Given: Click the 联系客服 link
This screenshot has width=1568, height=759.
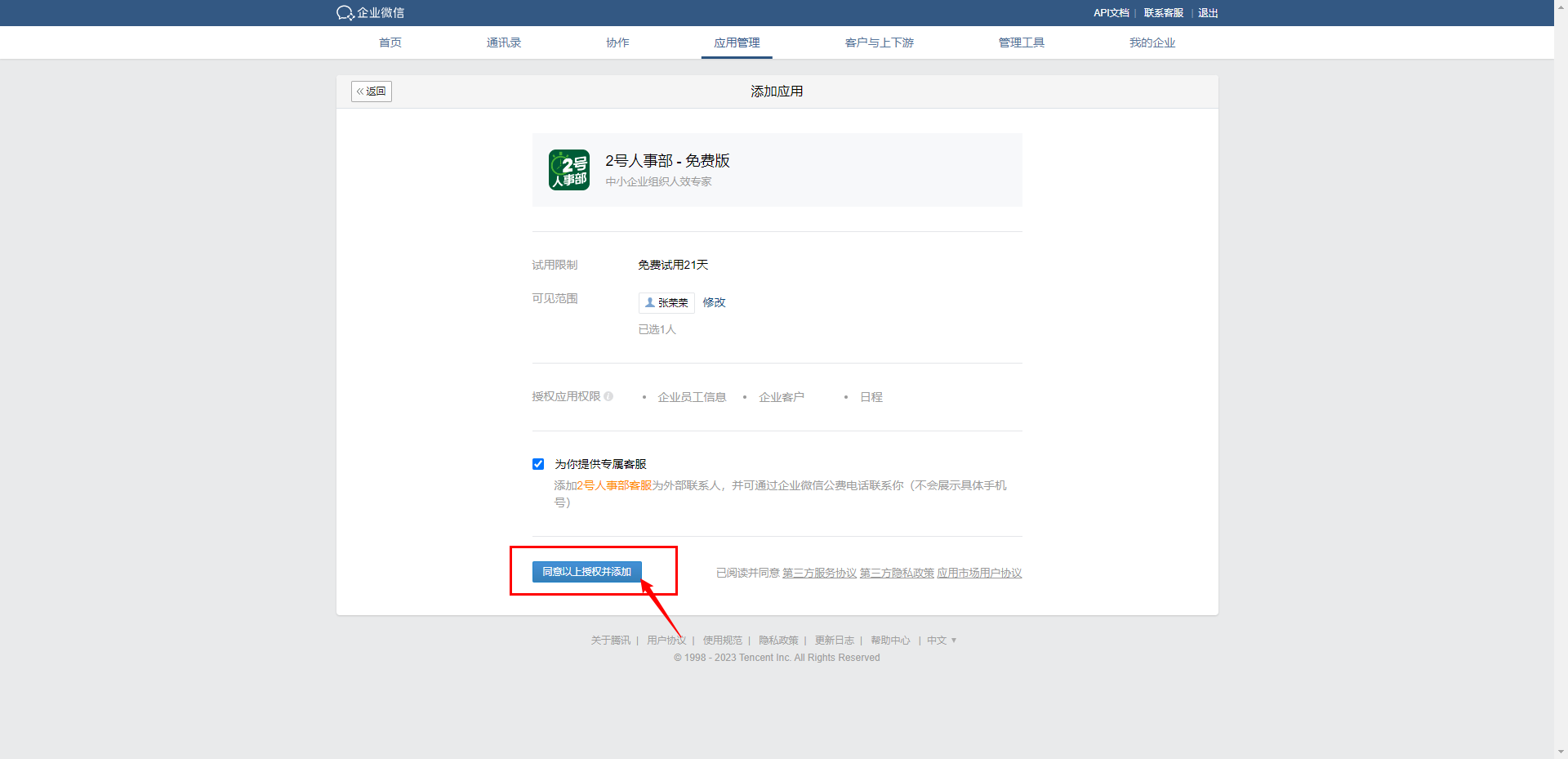Looking at the screenshot, I should [x=1164, y=13].
